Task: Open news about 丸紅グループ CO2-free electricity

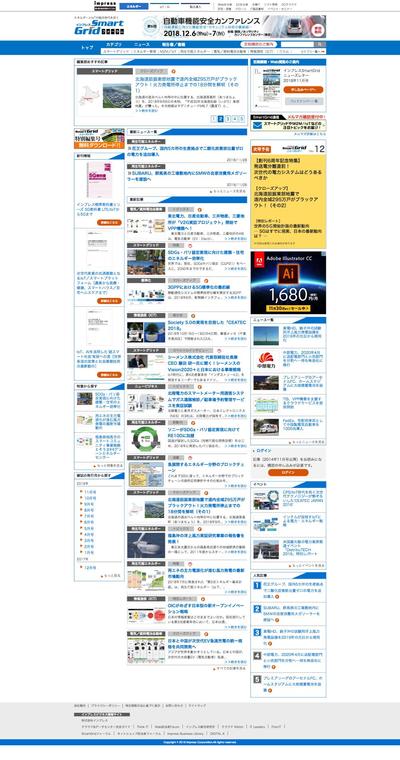Action: [187, 151]
